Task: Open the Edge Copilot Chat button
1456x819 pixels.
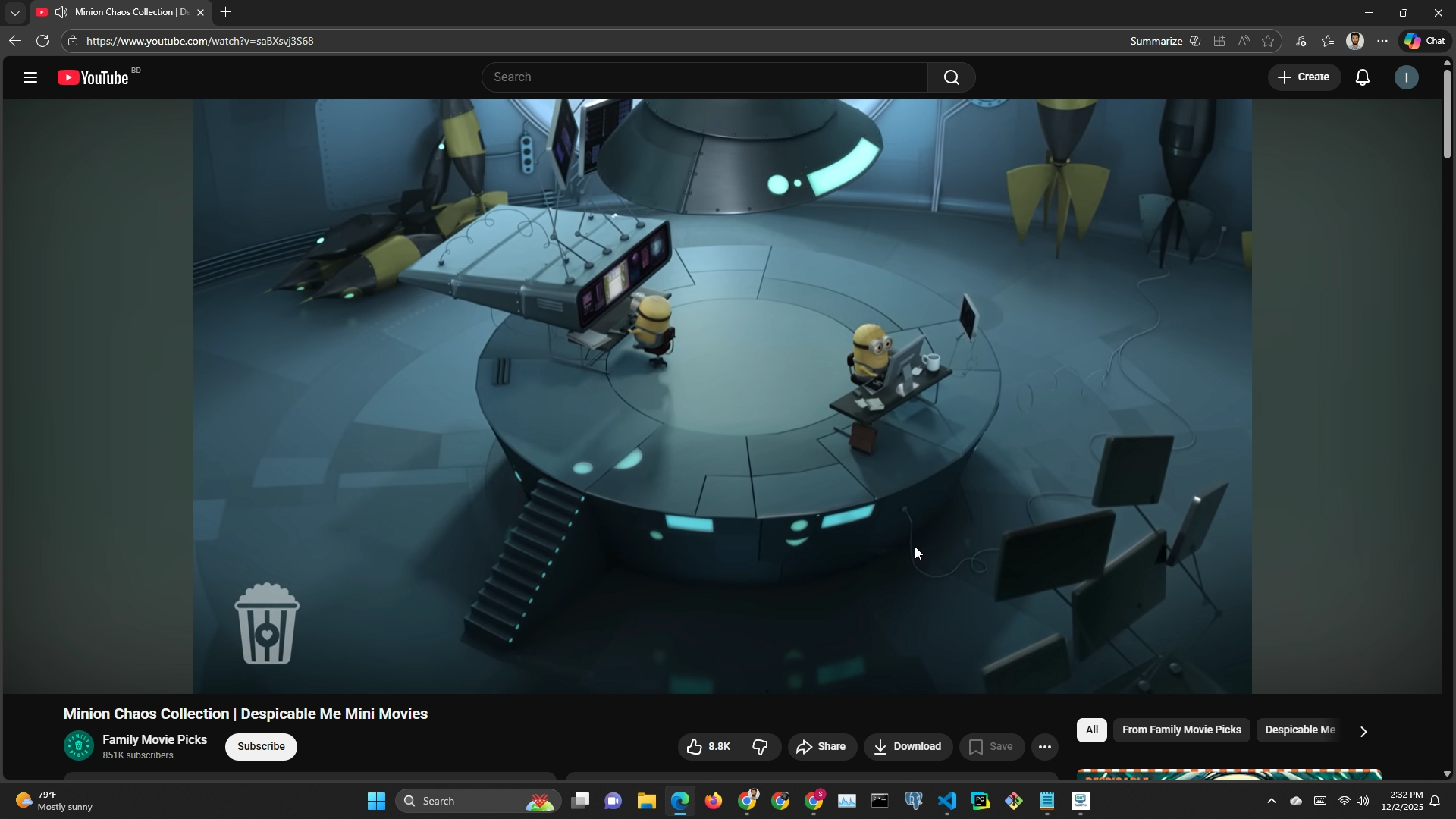Action: [x=1425, y=41]
